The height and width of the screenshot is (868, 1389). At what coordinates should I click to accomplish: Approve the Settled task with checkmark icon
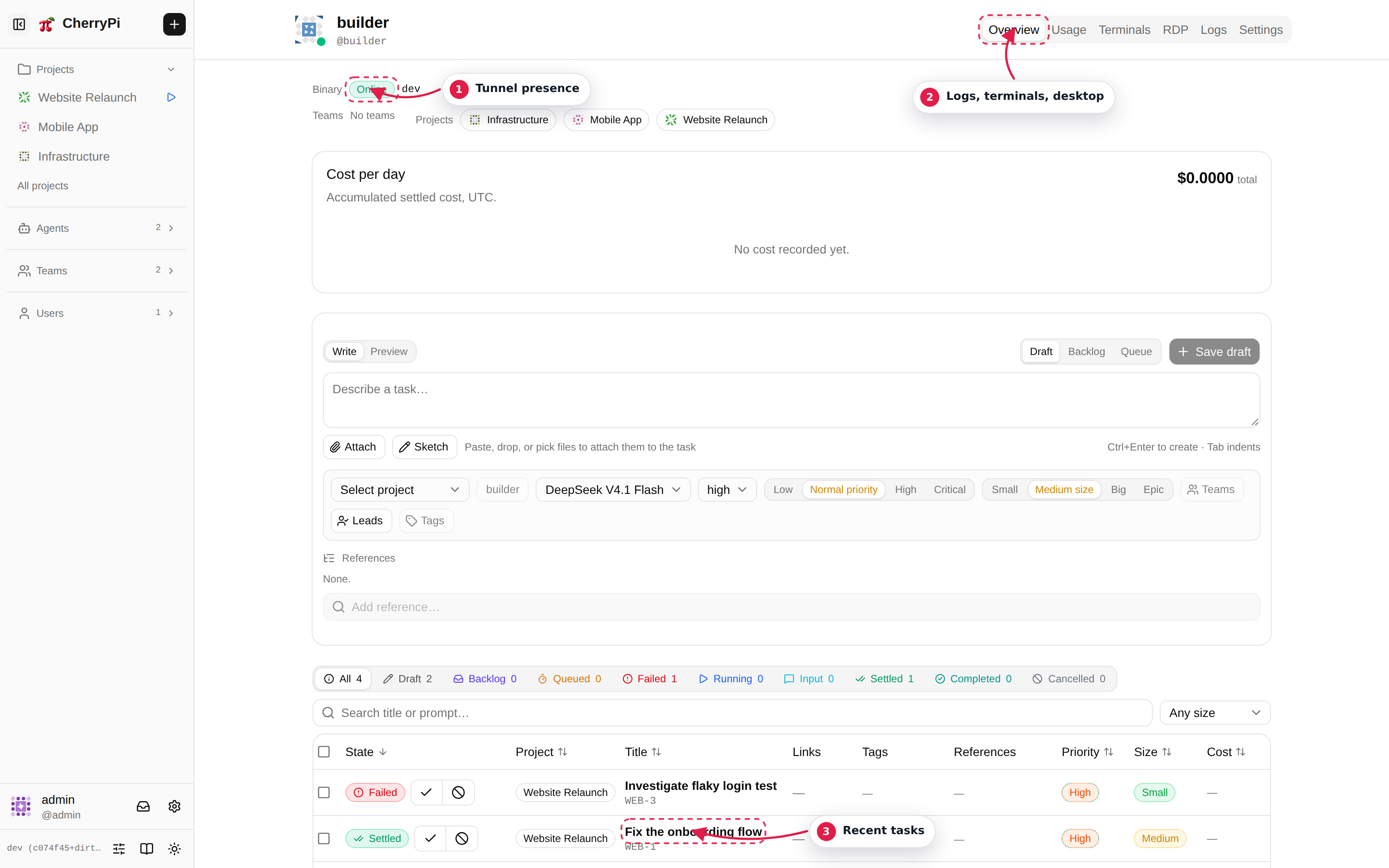pyautogui.click(x=430, y=838)
